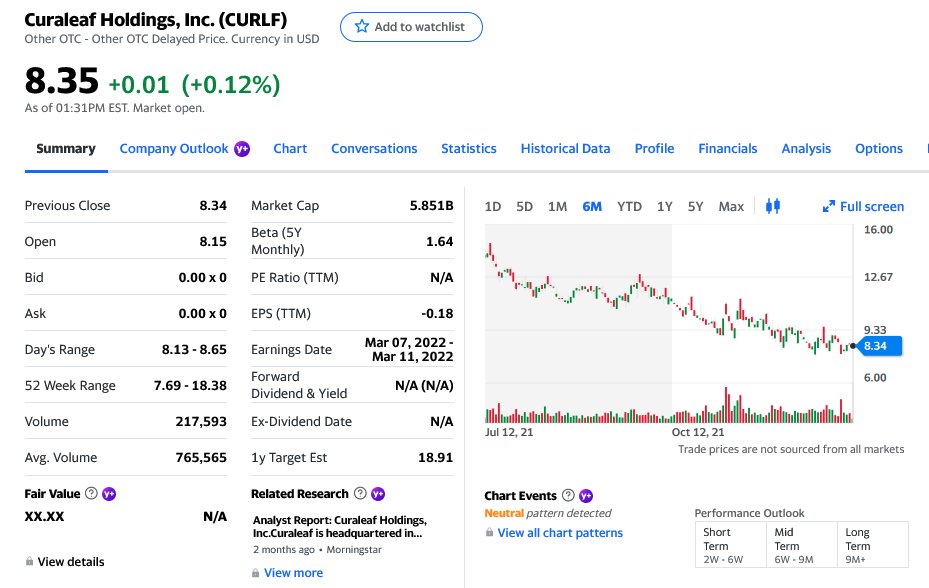
Task: Click View more under Related Research
Action: (293, 573)
